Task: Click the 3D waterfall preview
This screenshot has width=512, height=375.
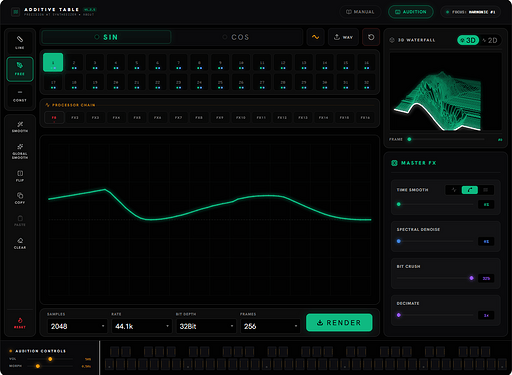Action: (446, 91)
